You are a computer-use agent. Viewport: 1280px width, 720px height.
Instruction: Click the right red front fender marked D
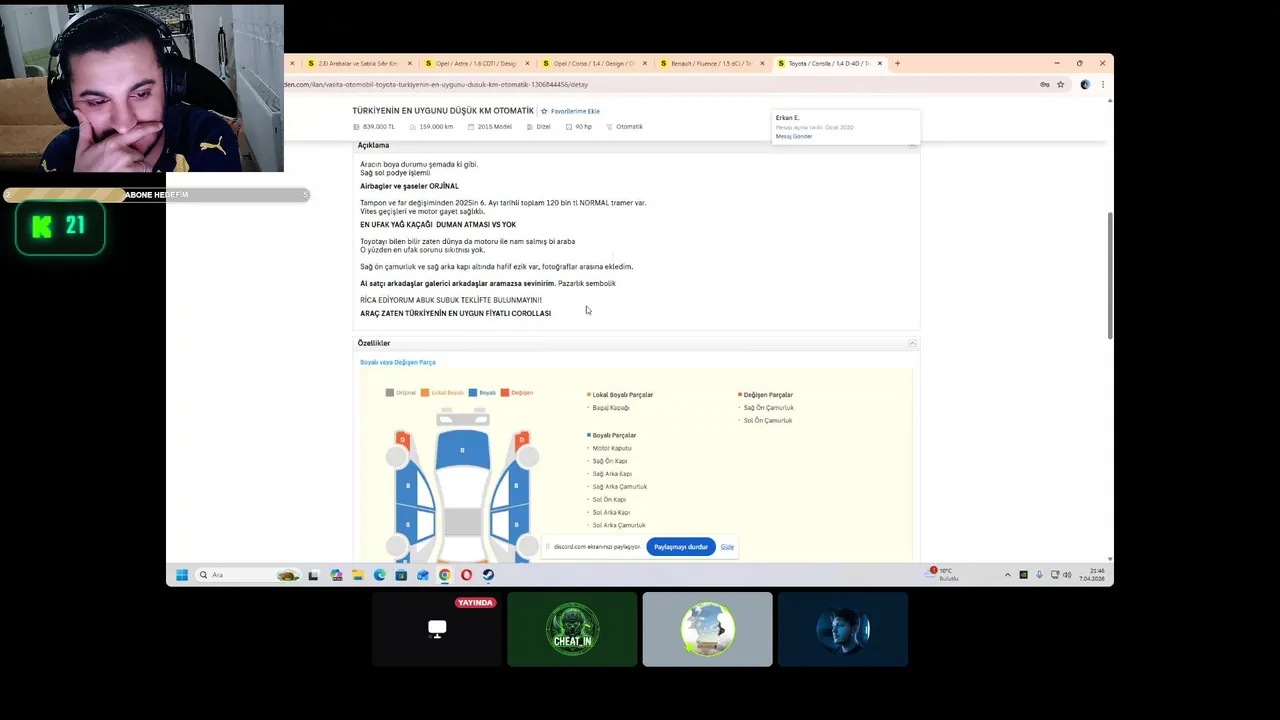[x=522, y=439]
